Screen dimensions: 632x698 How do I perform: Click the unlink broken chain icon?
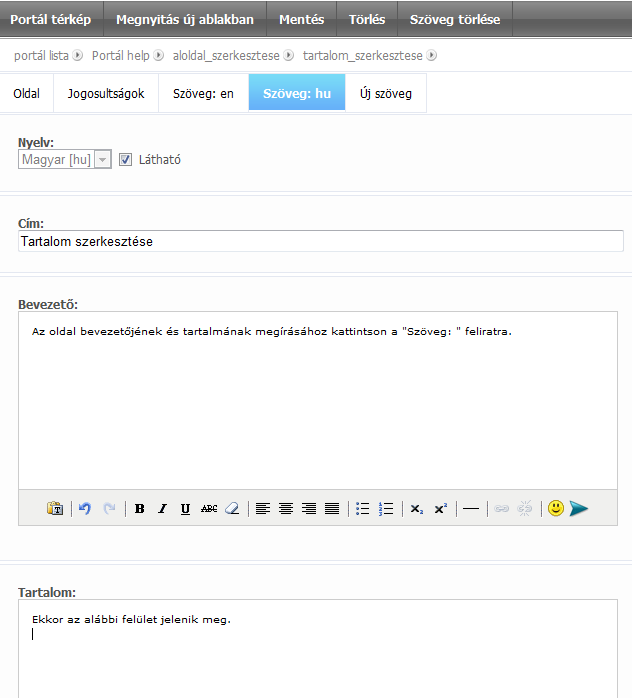(x=525, y=508)
